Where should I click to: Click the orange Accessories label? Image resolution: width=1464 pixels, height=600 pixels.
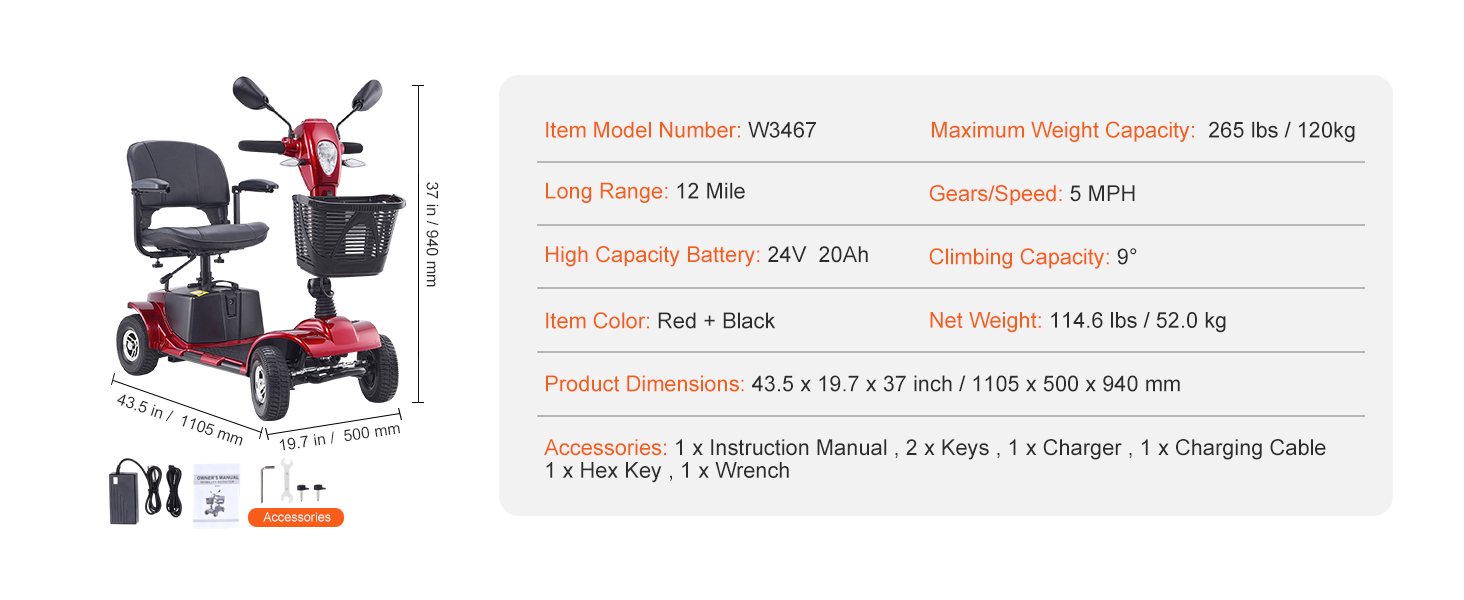296,517
